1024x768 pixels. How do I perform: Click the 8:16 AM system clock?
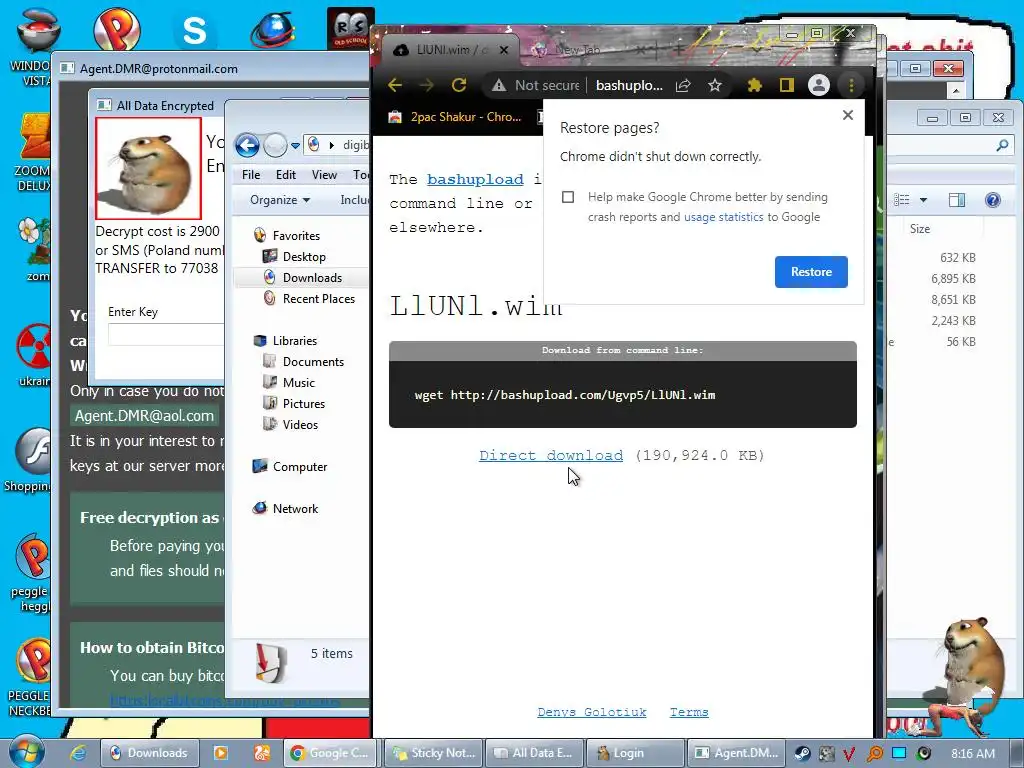coord(973,754)
